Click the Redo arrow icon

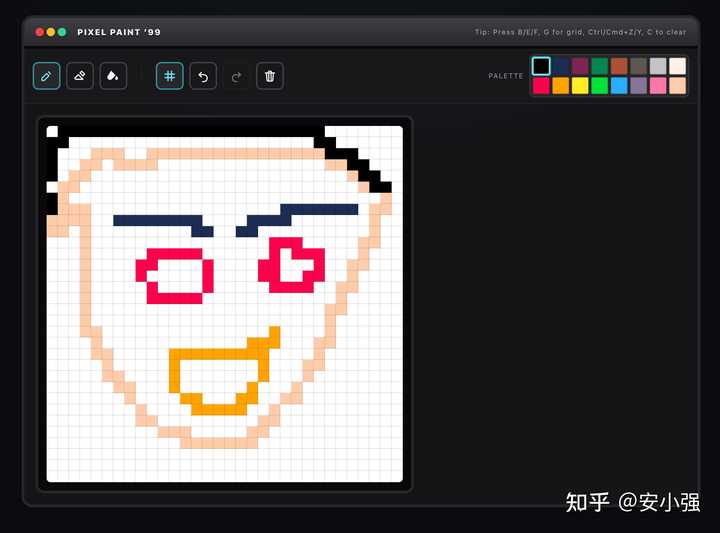236,76
